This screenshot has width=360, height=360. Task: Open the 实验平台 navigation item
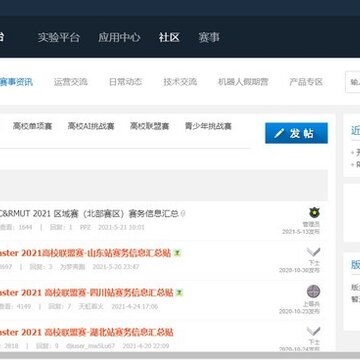pos(59,37)
